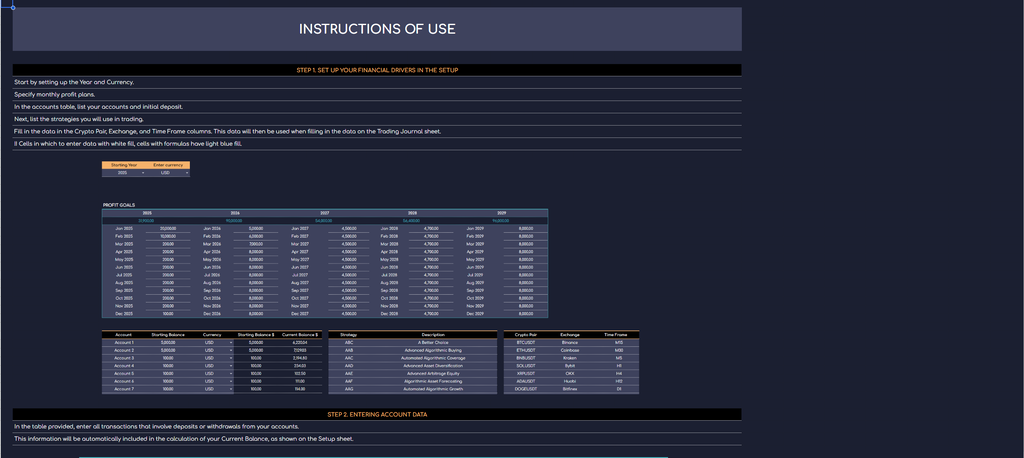The width and height of the screenshot is (1024, 458).
Task: Click the Automated Algorithmic Growth description
Action: 433,389
